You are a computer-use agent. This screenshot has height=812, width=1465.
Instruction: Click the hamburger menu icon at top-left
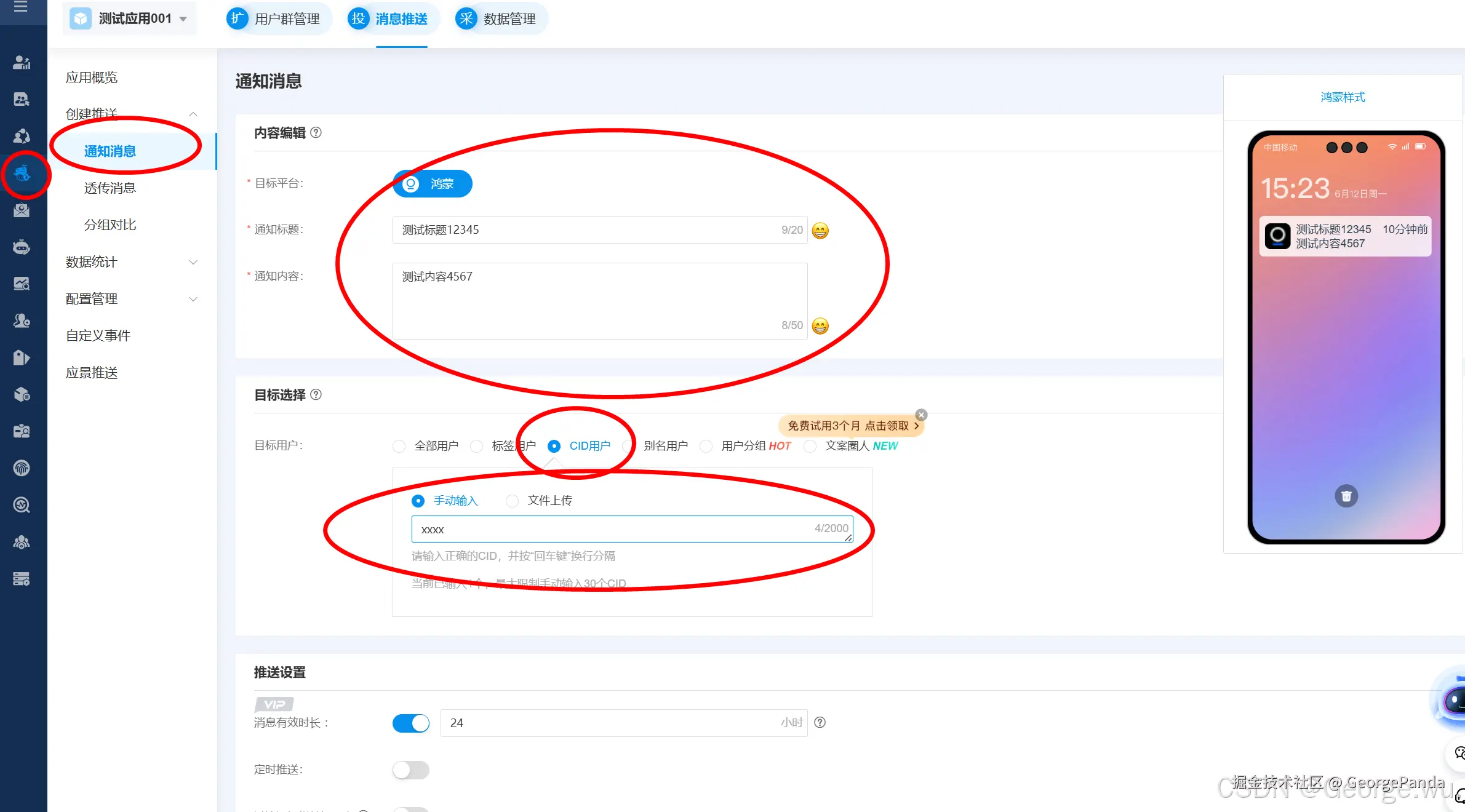[x=21, y=7]
